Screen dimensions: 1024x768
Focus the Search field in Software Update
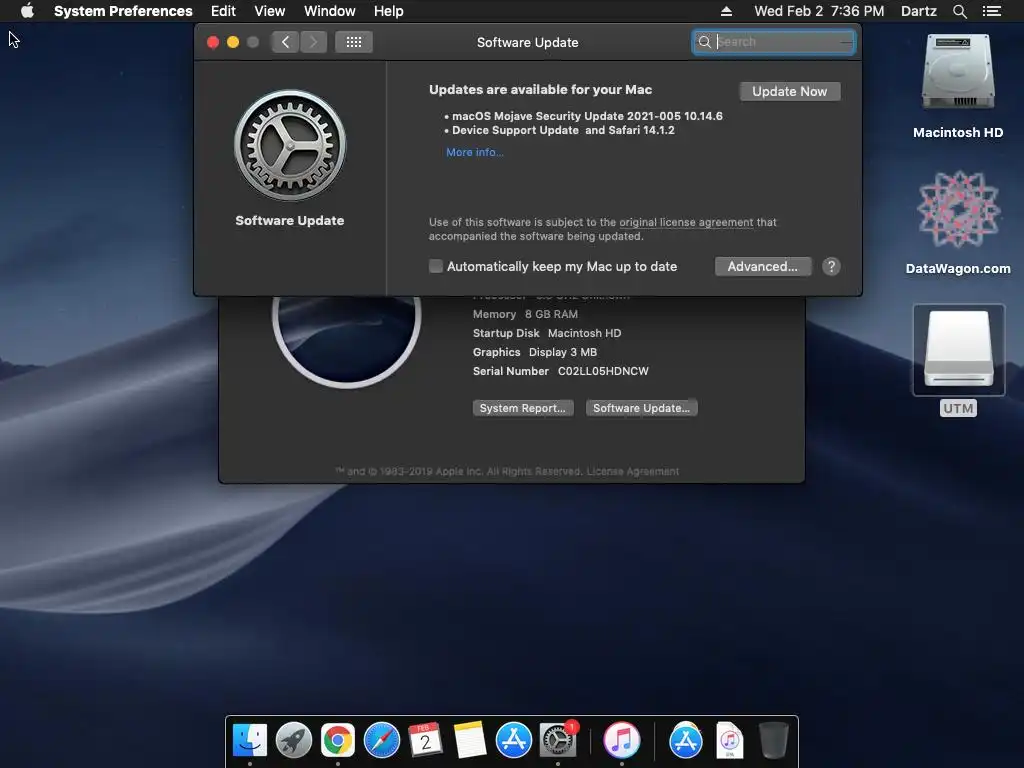click(773, 42)
